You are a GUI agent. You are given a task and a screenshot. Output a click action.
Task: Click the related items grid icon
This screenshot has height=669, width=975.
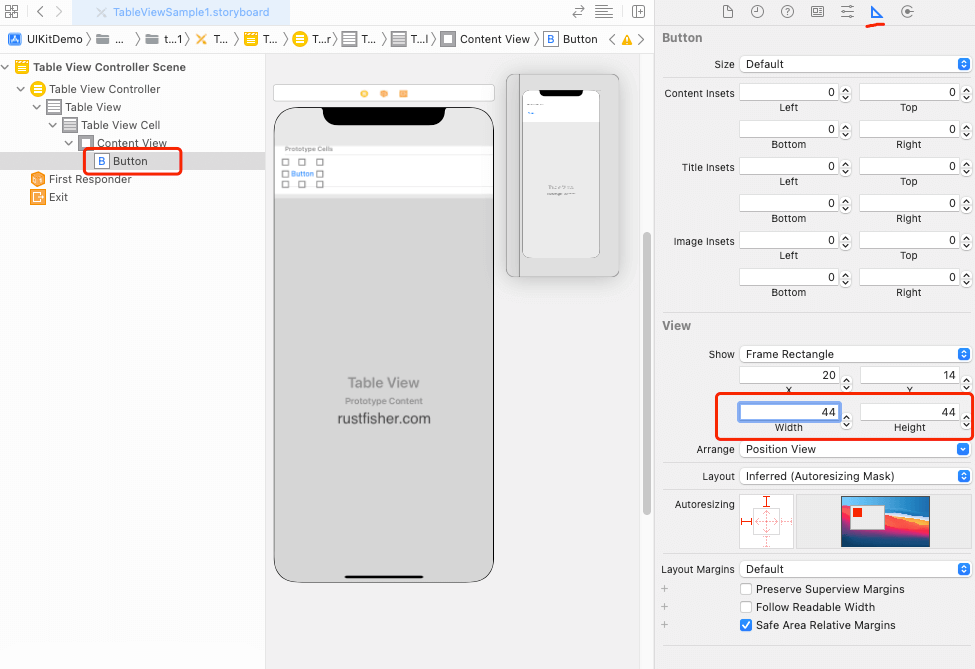12,12
